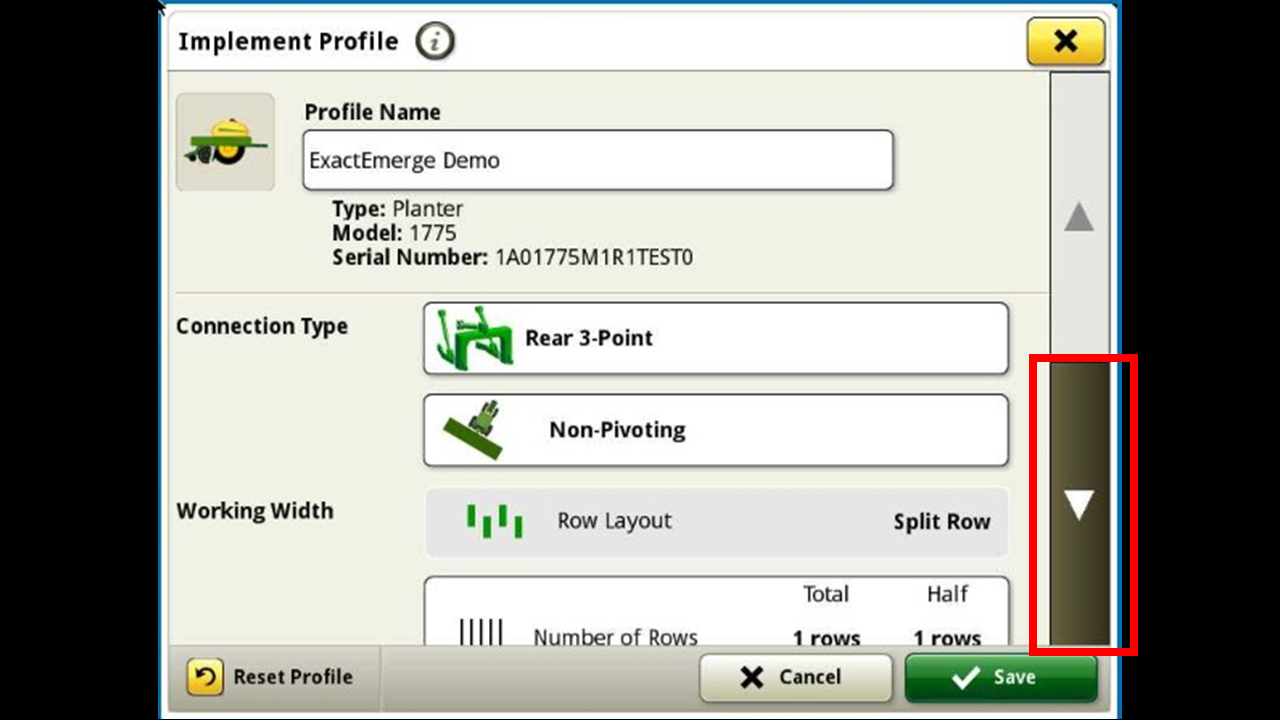
Task: Open the Number of Rows setting
Action: (x=716, y=611)
